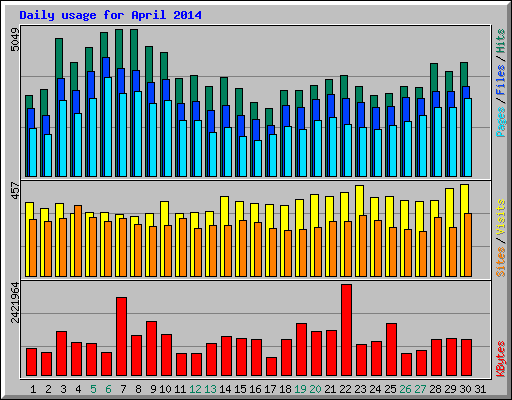
Task: Select the yellow Visits bar for day 1
Action: pyautogui.click(x=29, y=211)
